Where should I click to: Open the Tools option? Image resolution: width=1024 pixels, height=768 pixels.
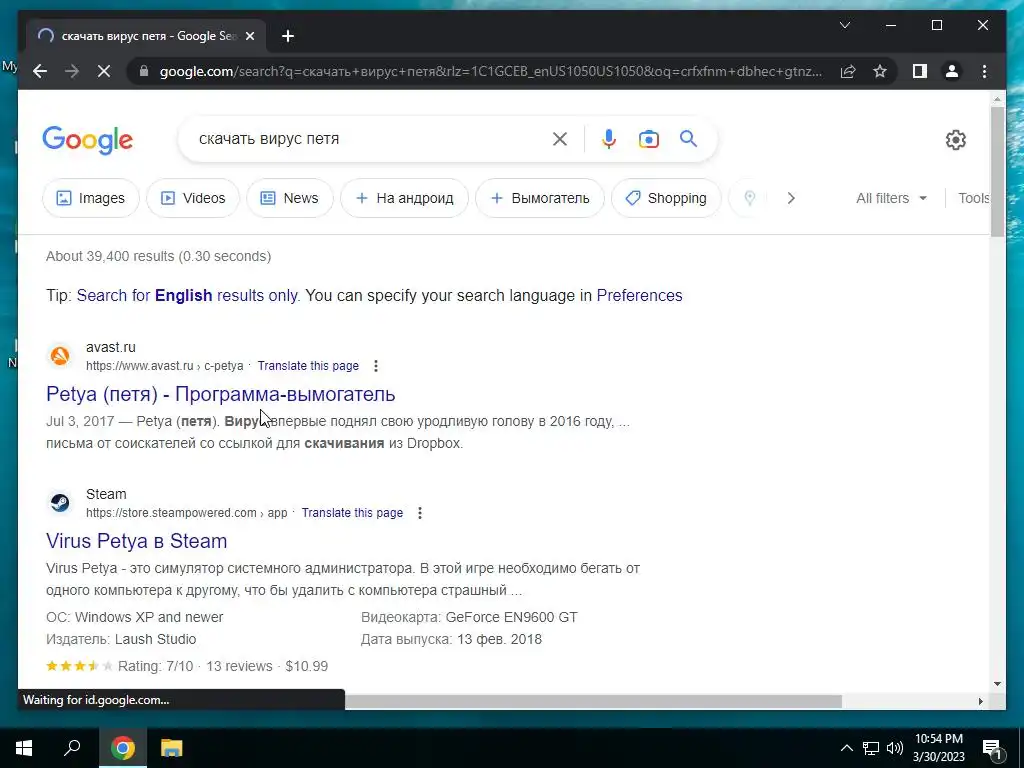tap(974, 198)
